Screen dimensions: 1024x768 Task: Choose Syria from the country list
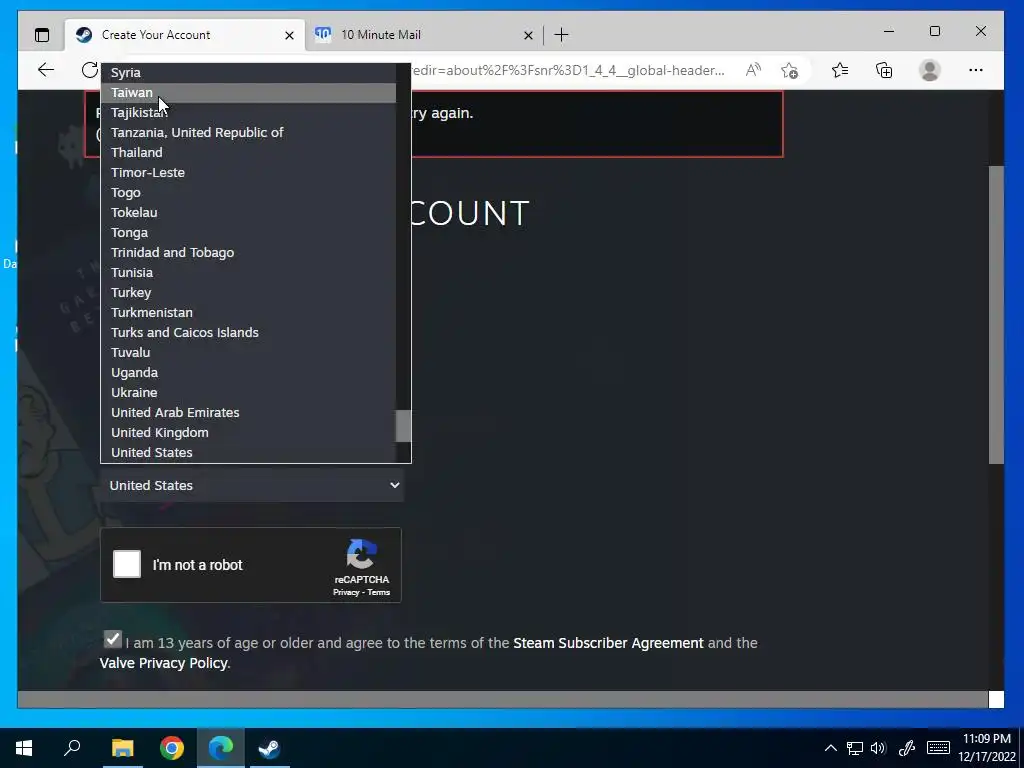tap(248, 72)
